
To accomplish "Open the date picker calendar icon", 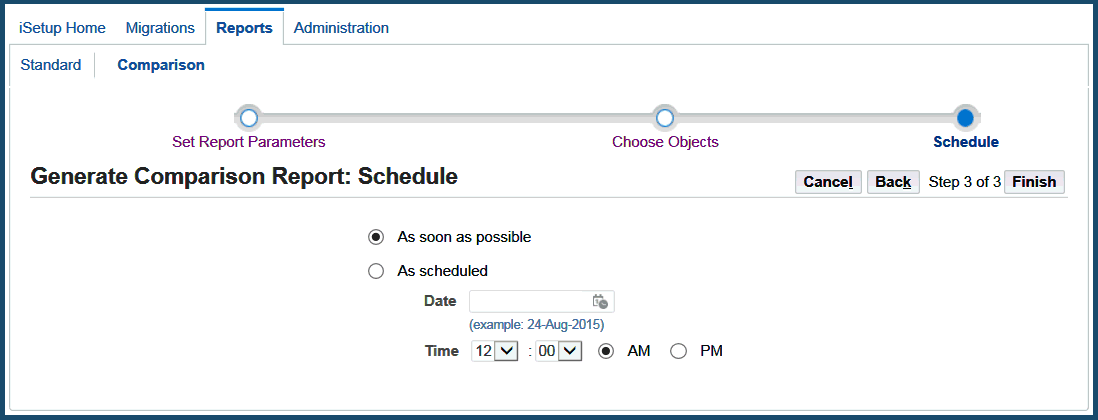I will click(600, 301).
